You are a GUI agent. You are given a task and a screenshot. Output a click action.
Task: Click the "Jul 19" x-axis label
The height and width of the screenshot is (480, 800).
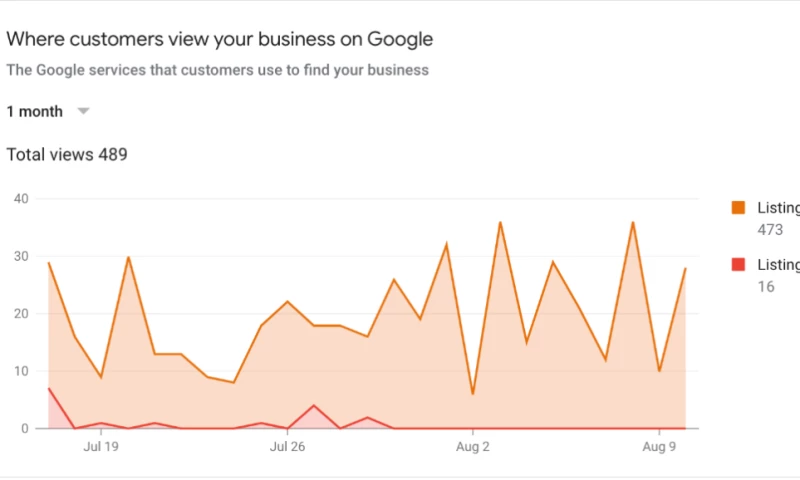click(x=101, y=446)
